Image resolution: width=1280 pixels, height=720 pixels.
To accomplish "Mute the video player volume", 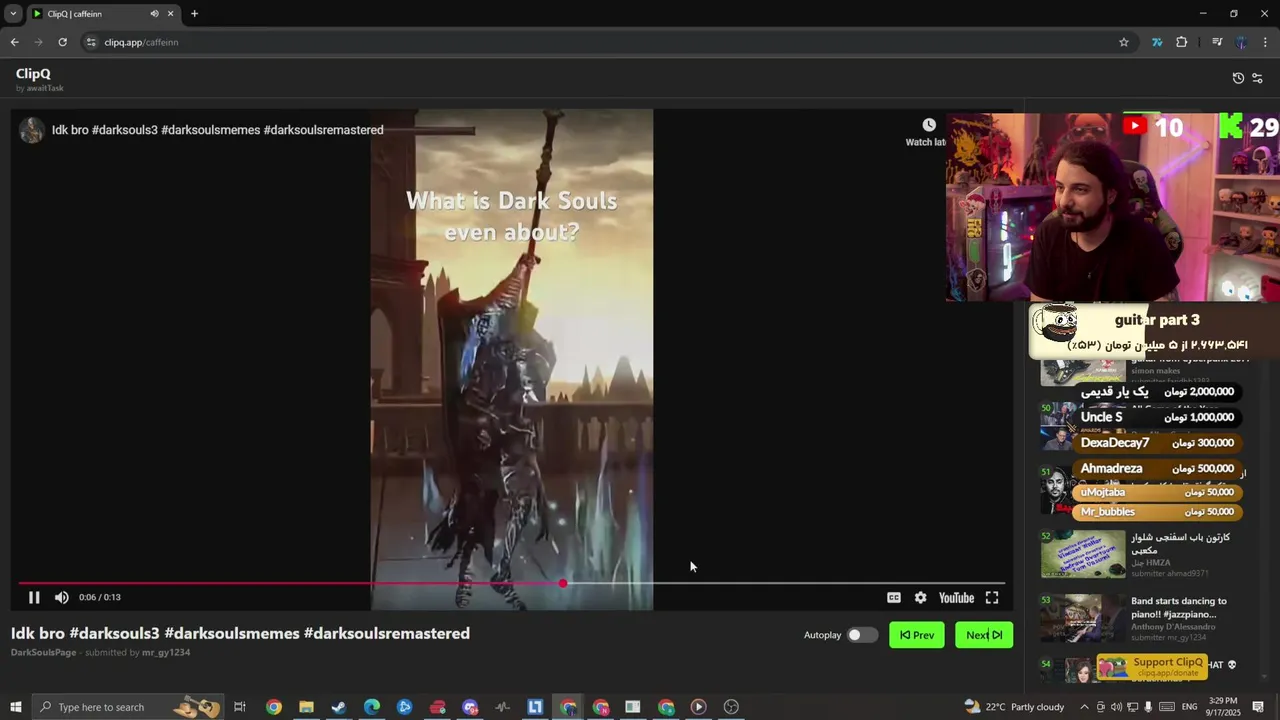I will [x=62, y=597].
